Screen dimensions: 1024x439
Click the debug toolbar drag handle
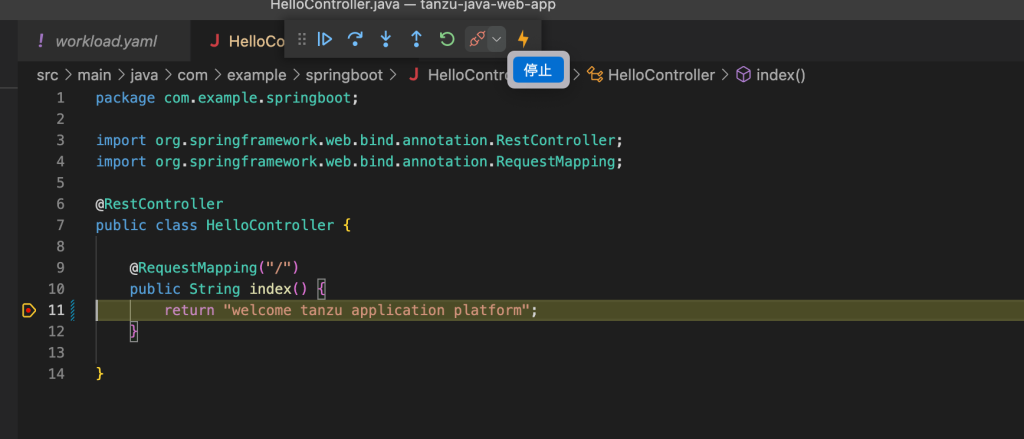coord(301,39)
